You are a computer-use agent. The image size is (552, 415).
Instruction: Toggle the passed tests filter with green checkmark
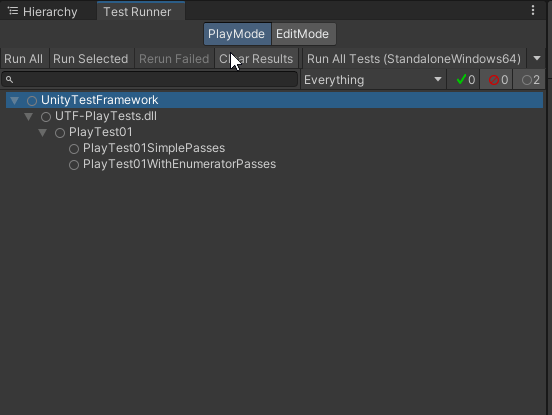point(464,80)
